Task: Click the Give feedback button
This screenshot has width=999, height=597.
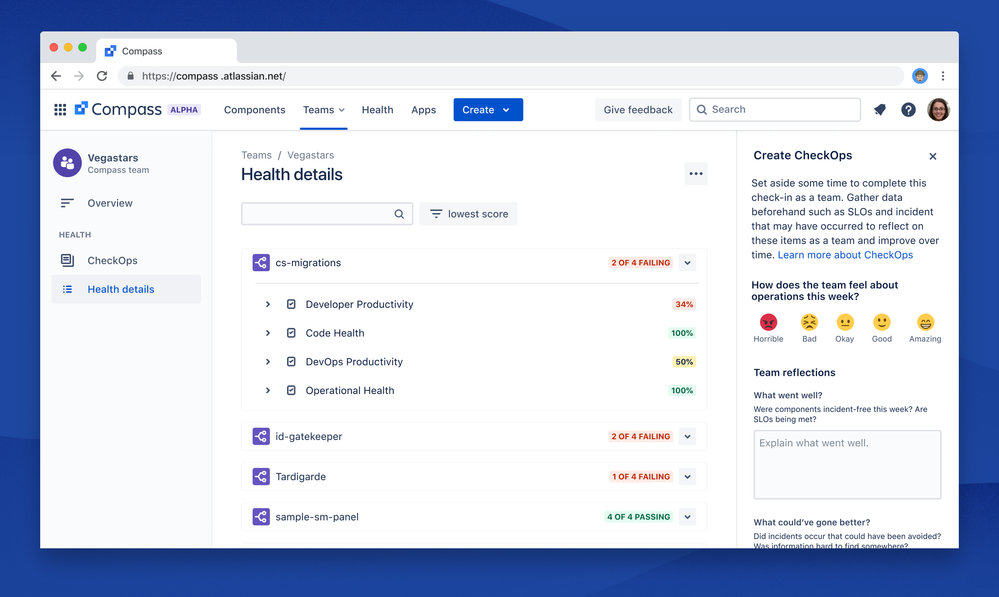Action: [638, 110]
